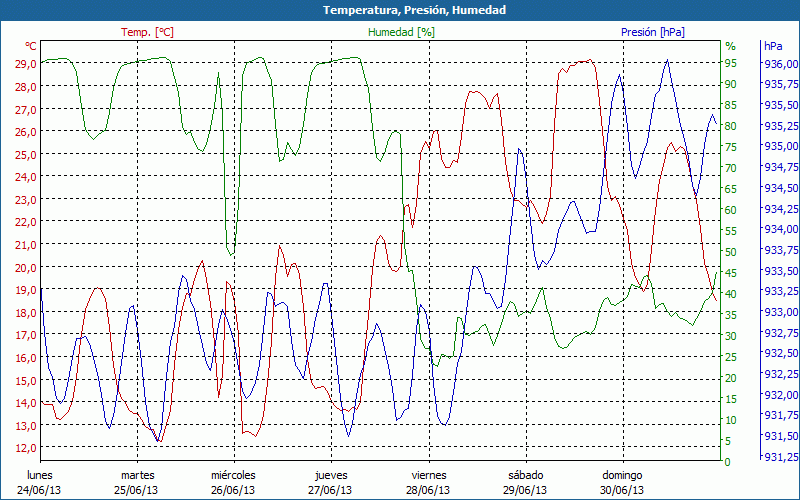Select the green 'Humedad [%]' legend label

pyautogui.click(x=402, y=32)
